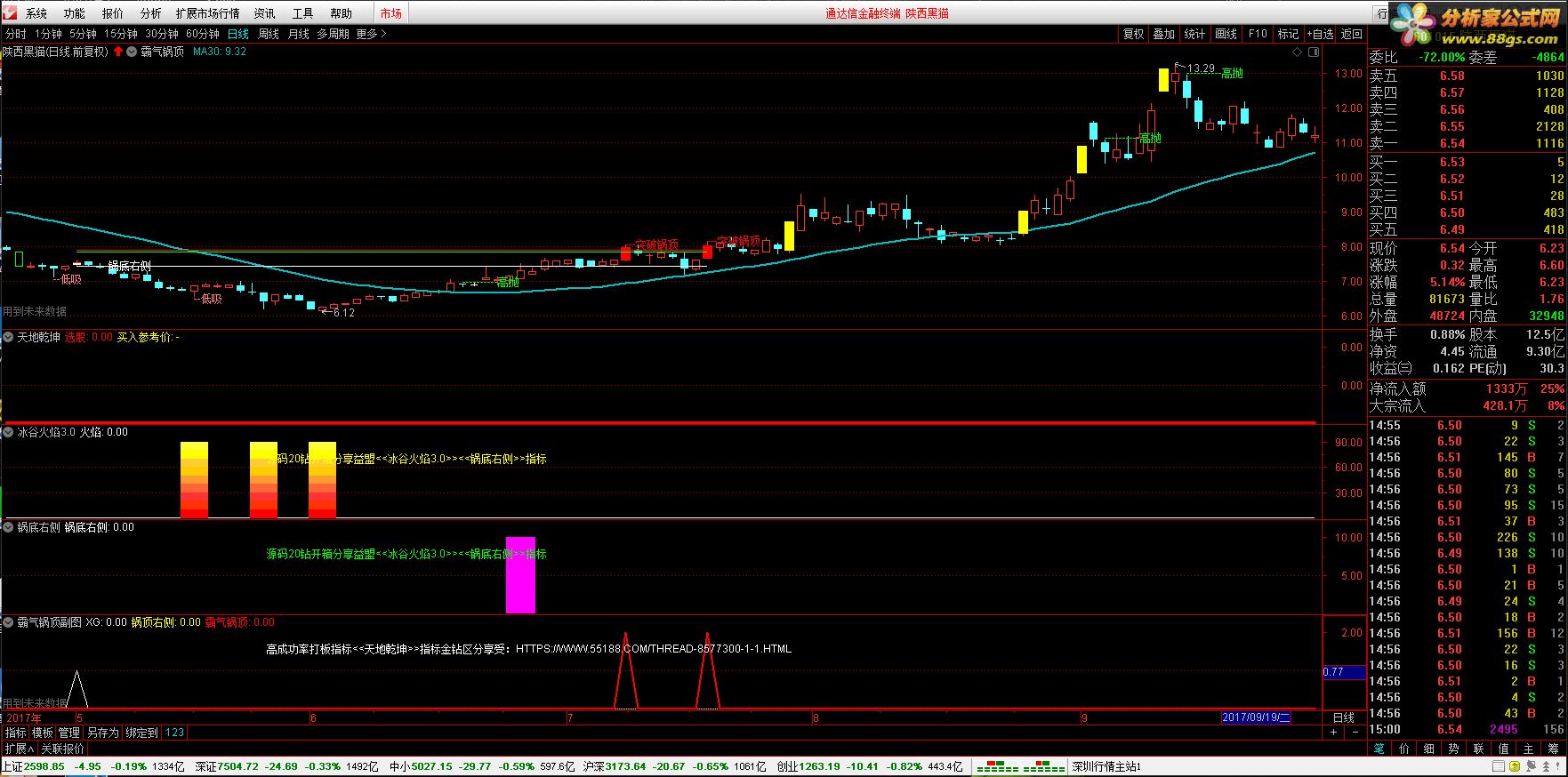Click the diamond icon atop the main chart
Image resolution: width=1568 pixels, height=777 pixels.
pos(1298,52)
